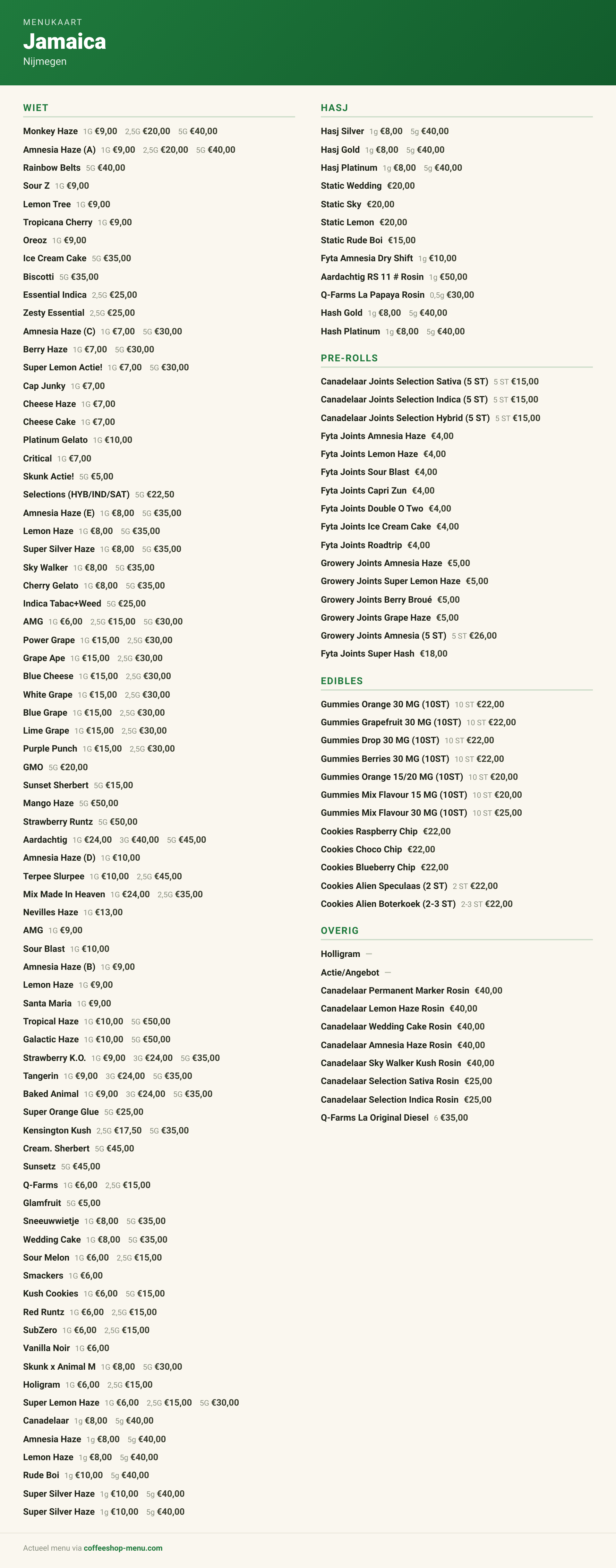Click the Rainbow Belts item name
Screen dimensions: 616x1568
(x=52, y=168)
